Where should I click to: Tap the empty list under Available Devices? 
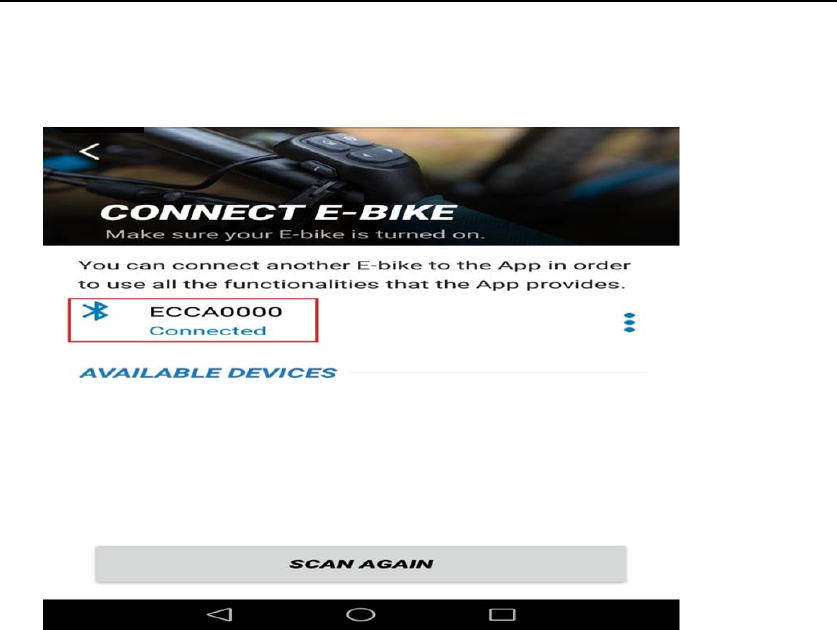pyautogui.click(x=361, y=459)
